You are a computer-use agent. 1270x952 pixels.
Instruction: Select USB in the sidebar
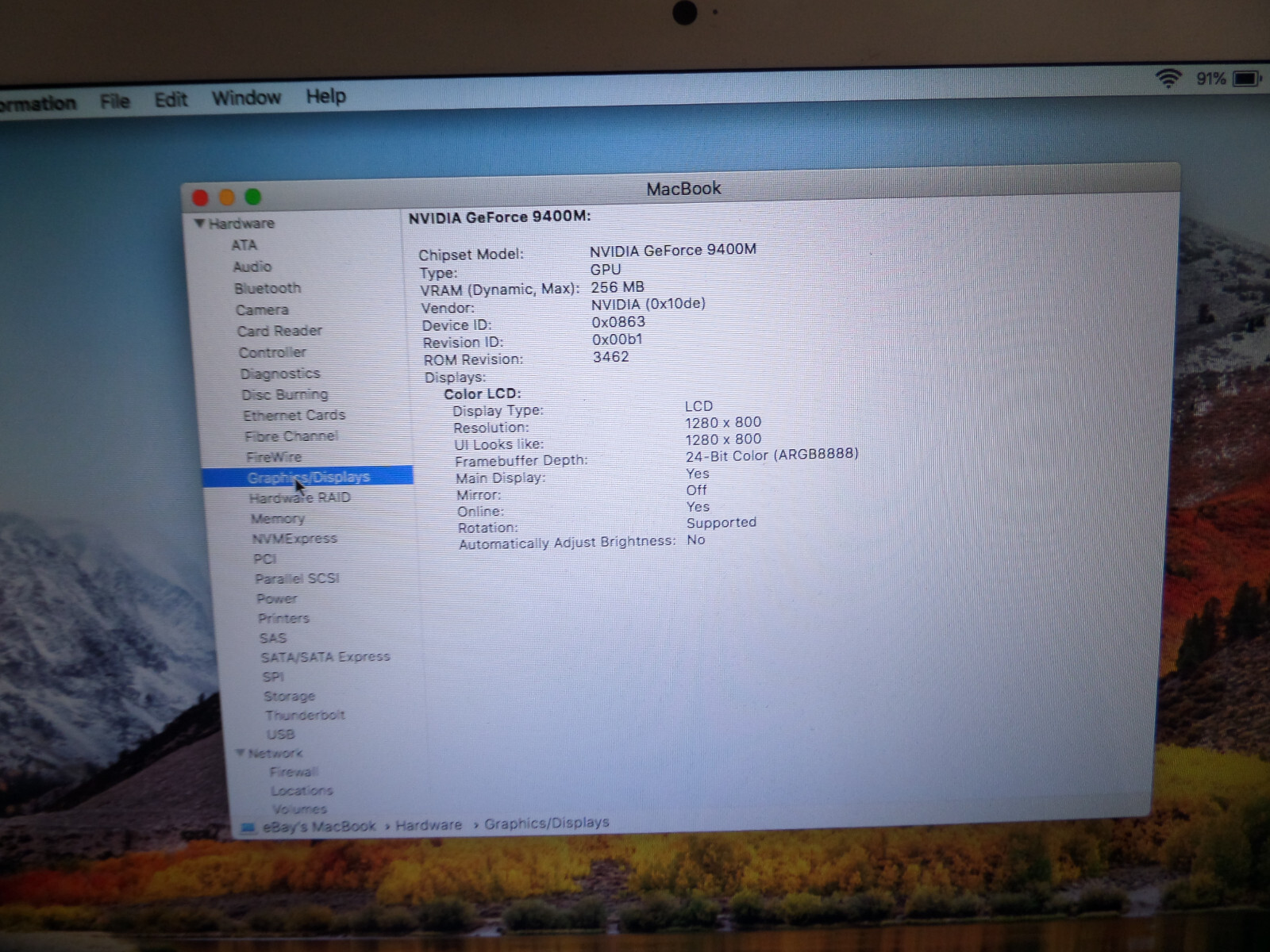pyautogui.click(x=281, y=735)
